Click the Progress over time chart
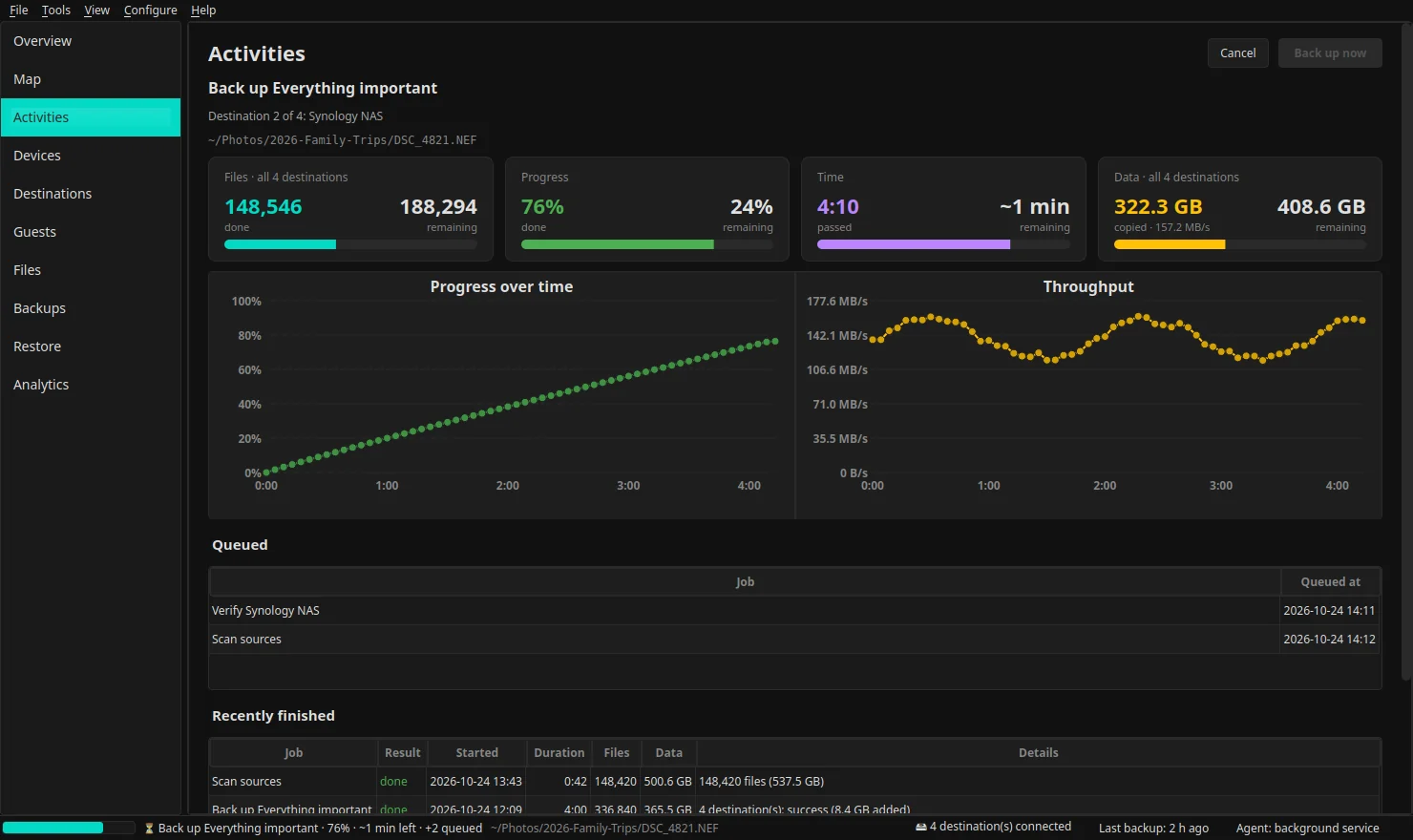Image resolution: width=1413 pixels, height=840 pixels. [x=501, y=395]
